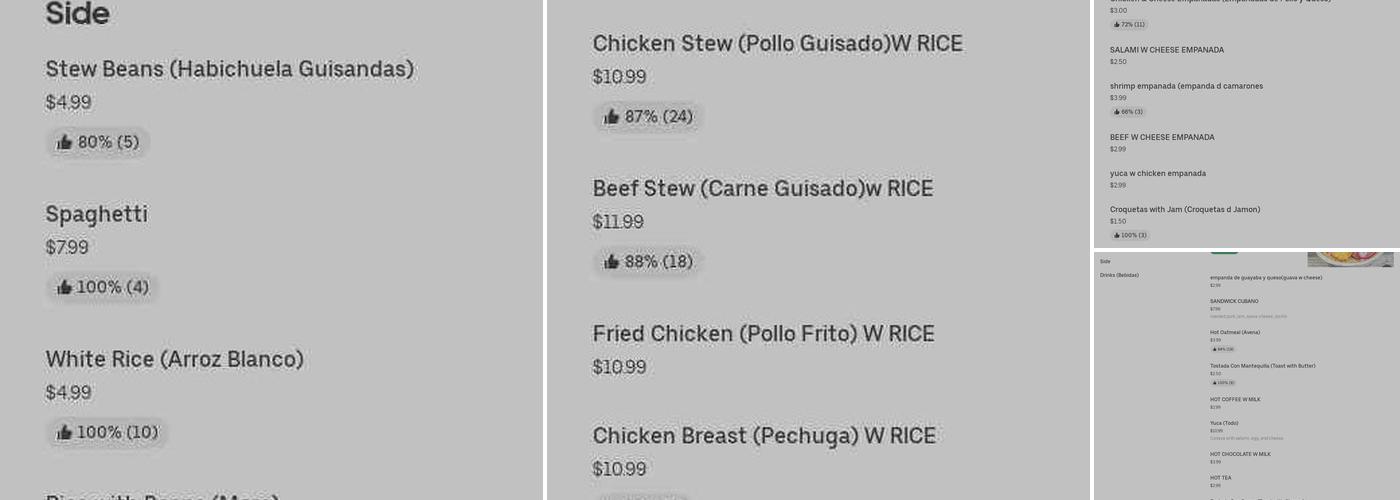
Task: Click Chicken Stew 87% thumbs-up icon
Action: [x=612, y=117]
